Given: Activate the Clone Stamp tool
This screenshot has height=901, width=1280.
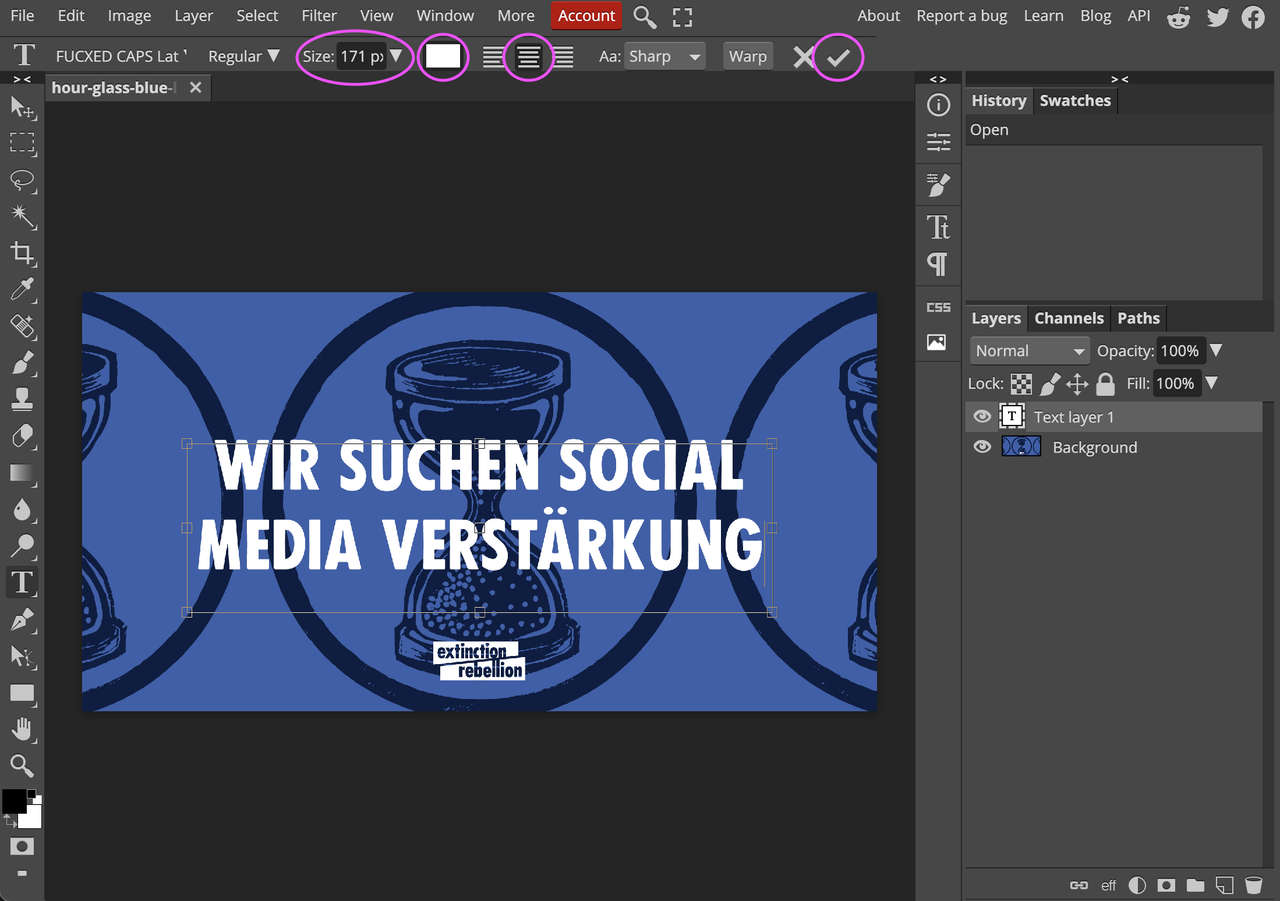Looking at the screenshot, I should (x=22, y=399).
